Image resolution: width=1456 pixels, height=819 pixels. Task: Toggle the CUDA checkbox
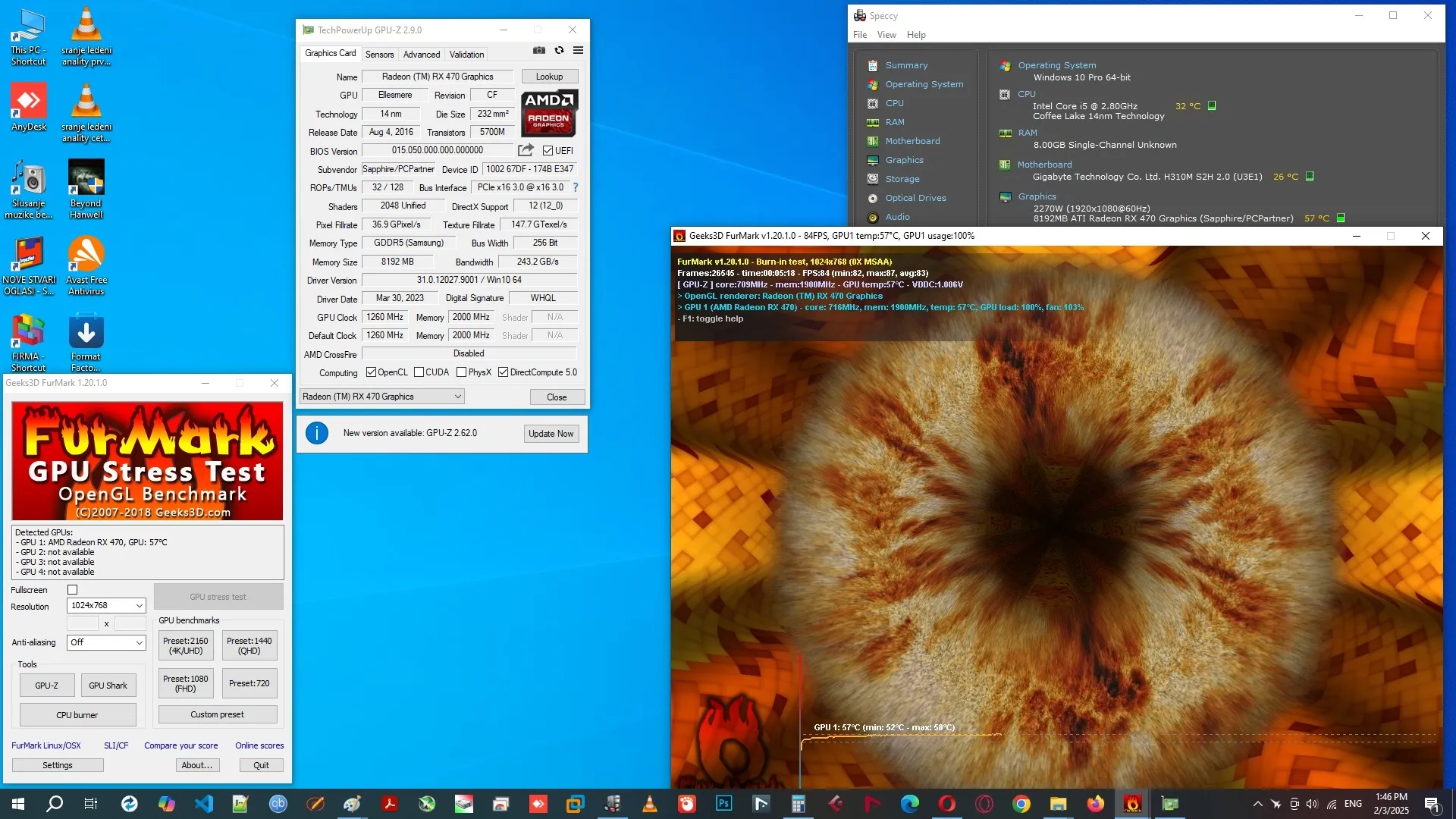[x=419, y=372]
